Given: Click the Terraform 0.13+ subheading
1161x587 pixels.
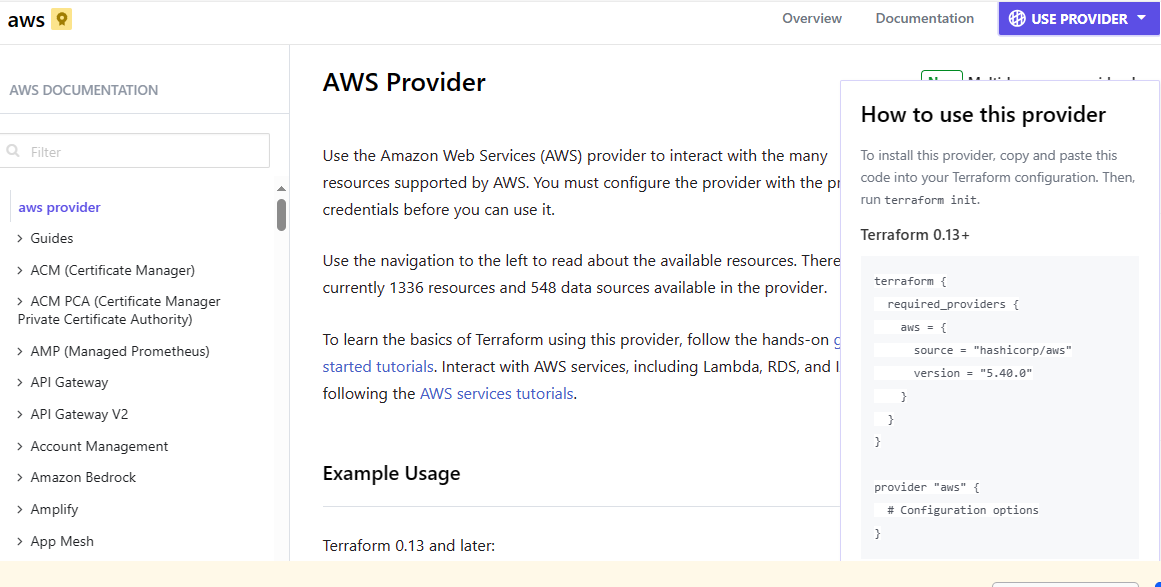Looking at the screenshot, I should [x=915, y=235].
